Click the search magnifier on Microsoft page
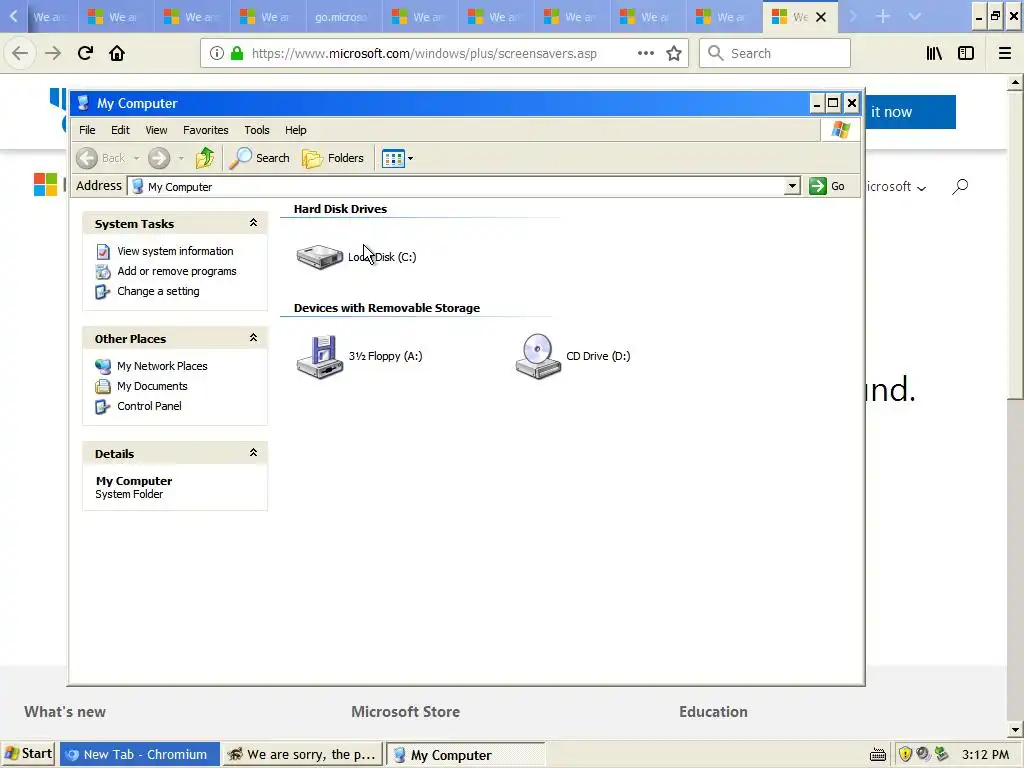Image resolution: width=1024 pixels, height=768 pixels. point(960,187)
